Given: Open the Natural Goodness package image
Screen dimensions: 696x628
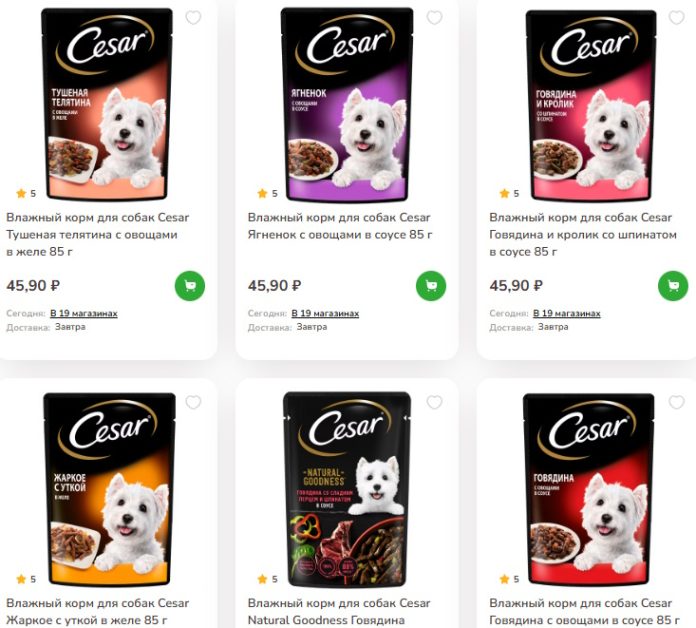Looking at the screenshot, I should point(347,489).
